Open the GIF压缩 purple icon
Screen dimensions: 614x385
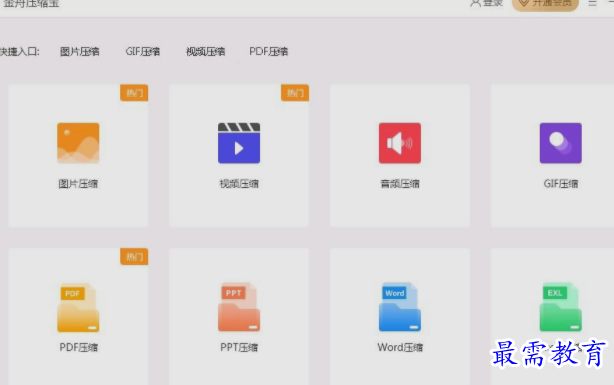tap(561, 143)
